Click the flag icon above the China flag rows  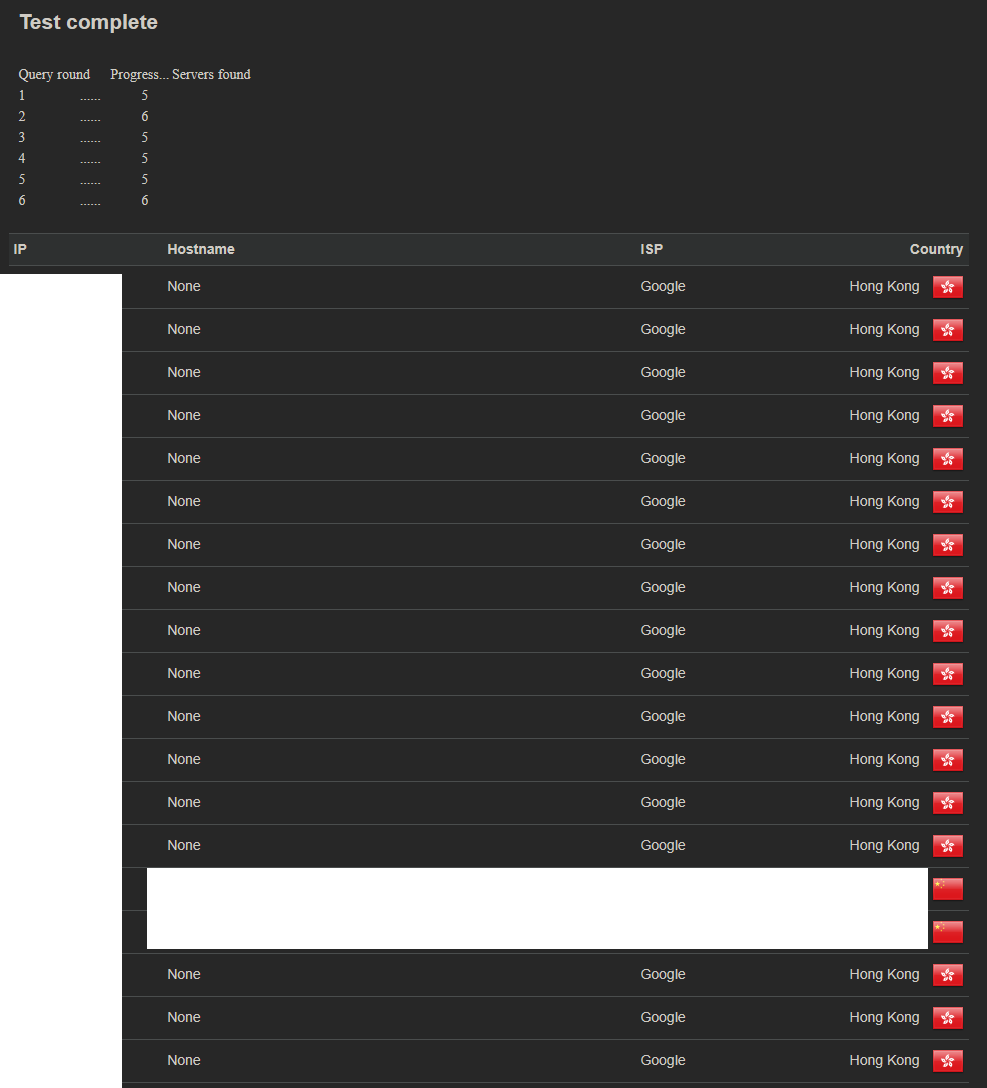tap(947, 845)
